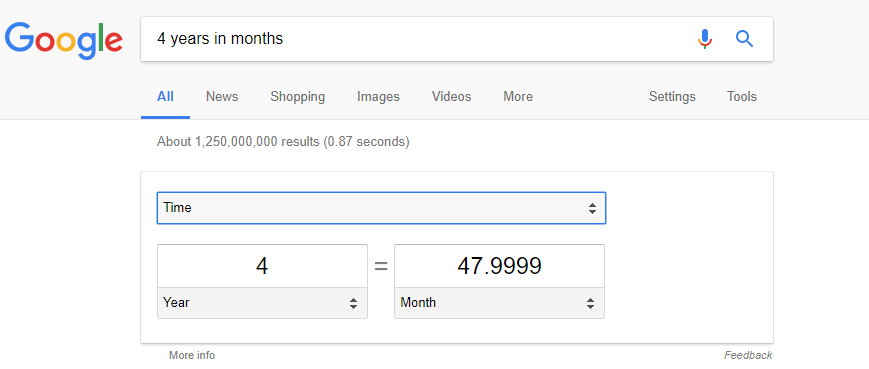Image resolution: width=869 pixels, height=369 pixels.
Task: Open the Time unit category dropdown
Action: point(381,208)
